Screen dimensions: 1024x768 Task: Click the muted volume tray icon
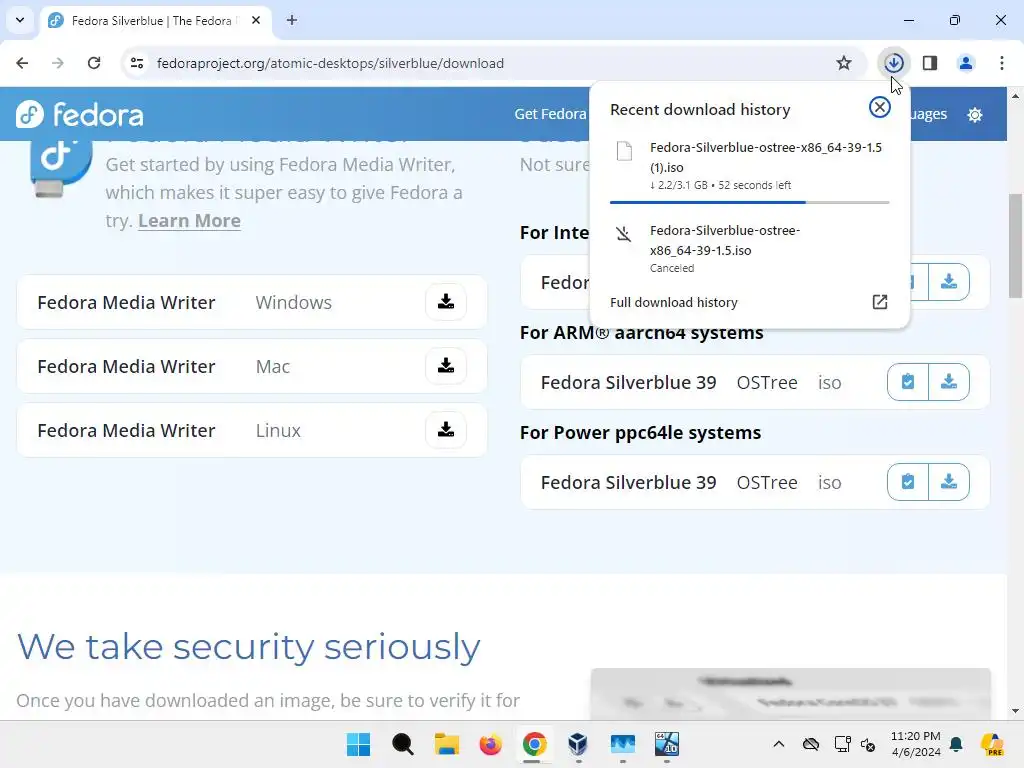point(868,744)
